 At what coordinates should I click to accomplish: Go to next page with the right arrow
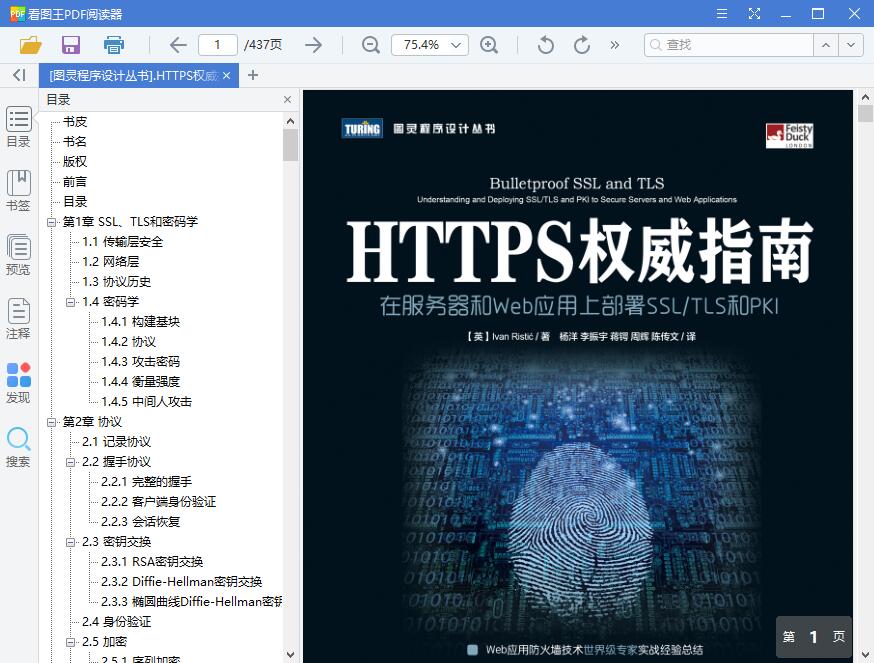(x=314, y=45)
